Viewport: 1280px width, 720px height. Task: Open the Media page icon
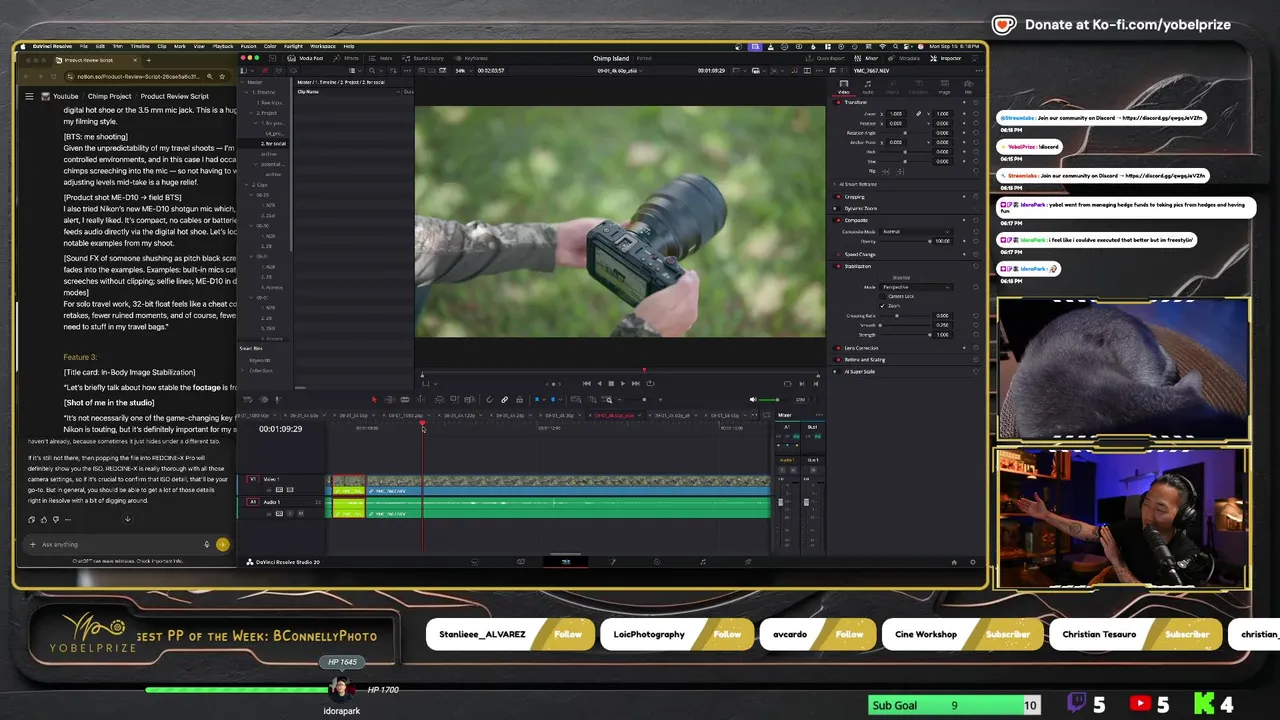click(x=474, y=562)
